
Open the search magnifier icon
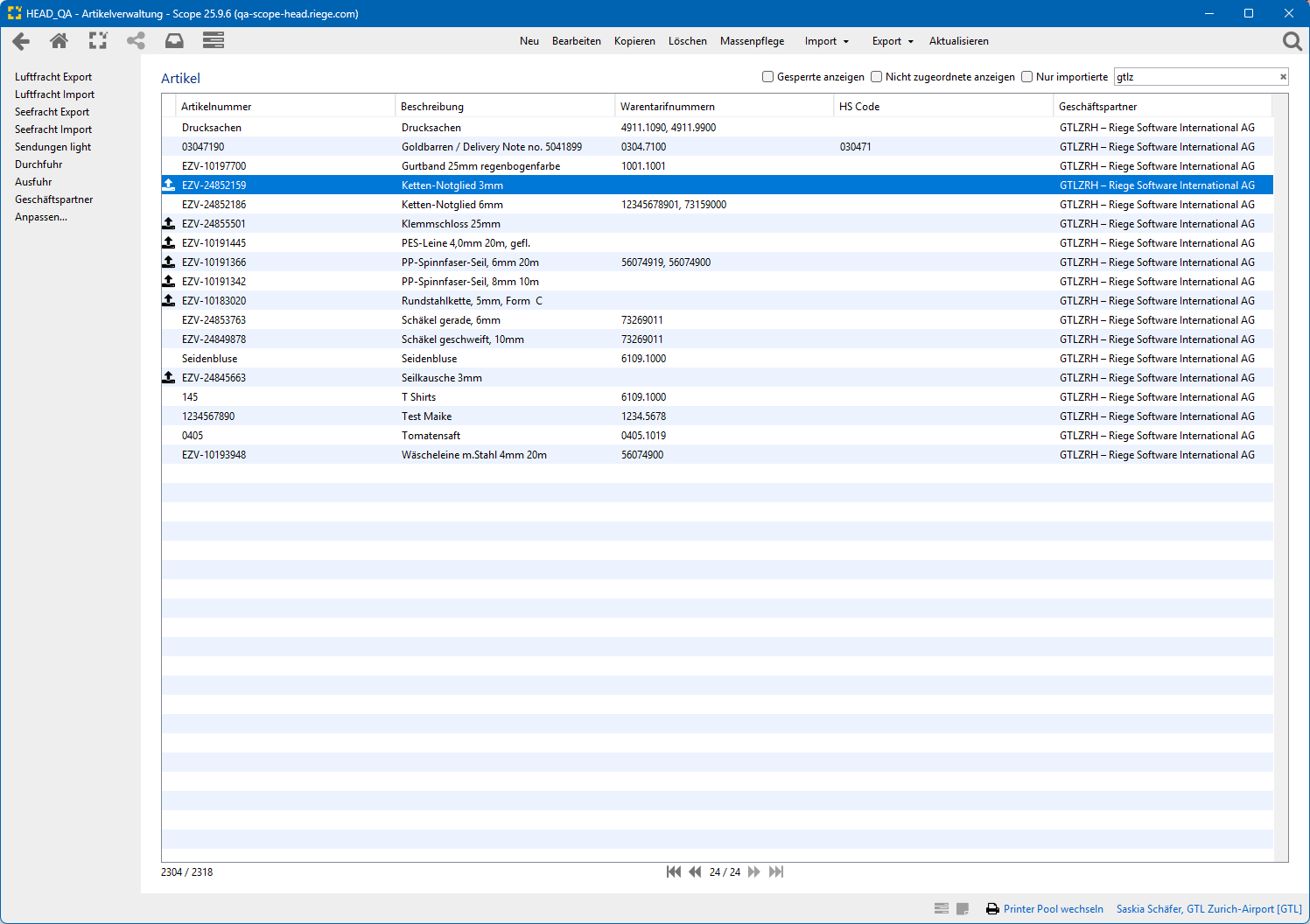[x=1292, y=41]
